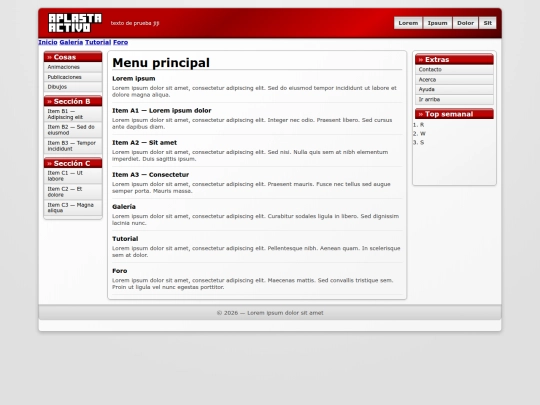This screenshot has height=405, width=540.
Task: Click the Sección C header
Action: click(73, 163)
